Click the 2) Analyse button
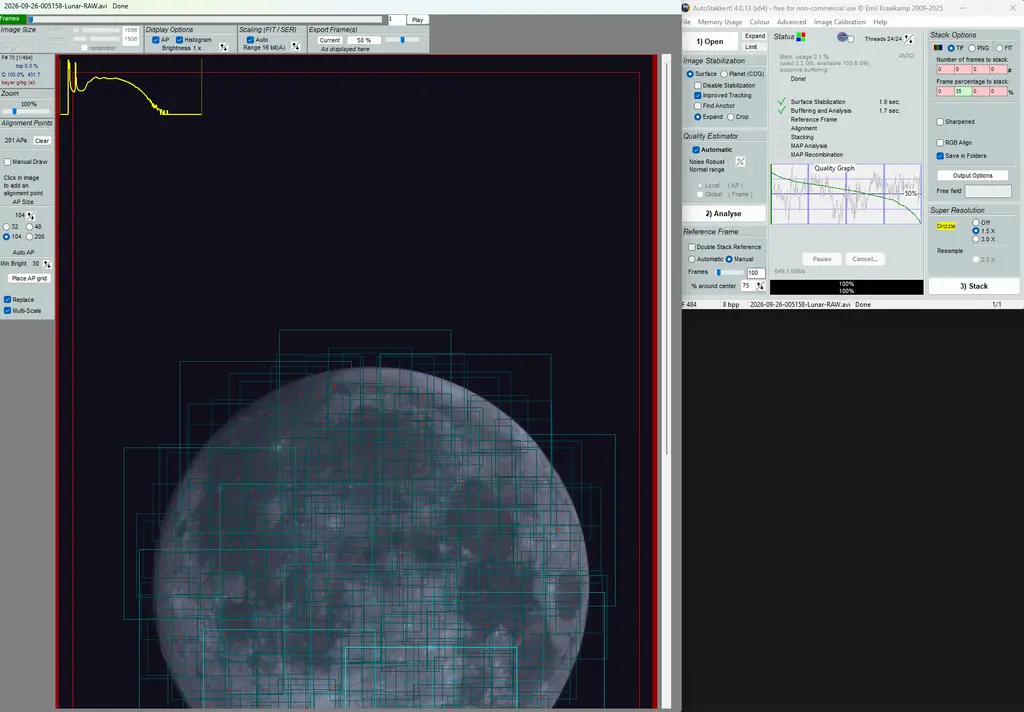1024x712 pixels. 724,214
